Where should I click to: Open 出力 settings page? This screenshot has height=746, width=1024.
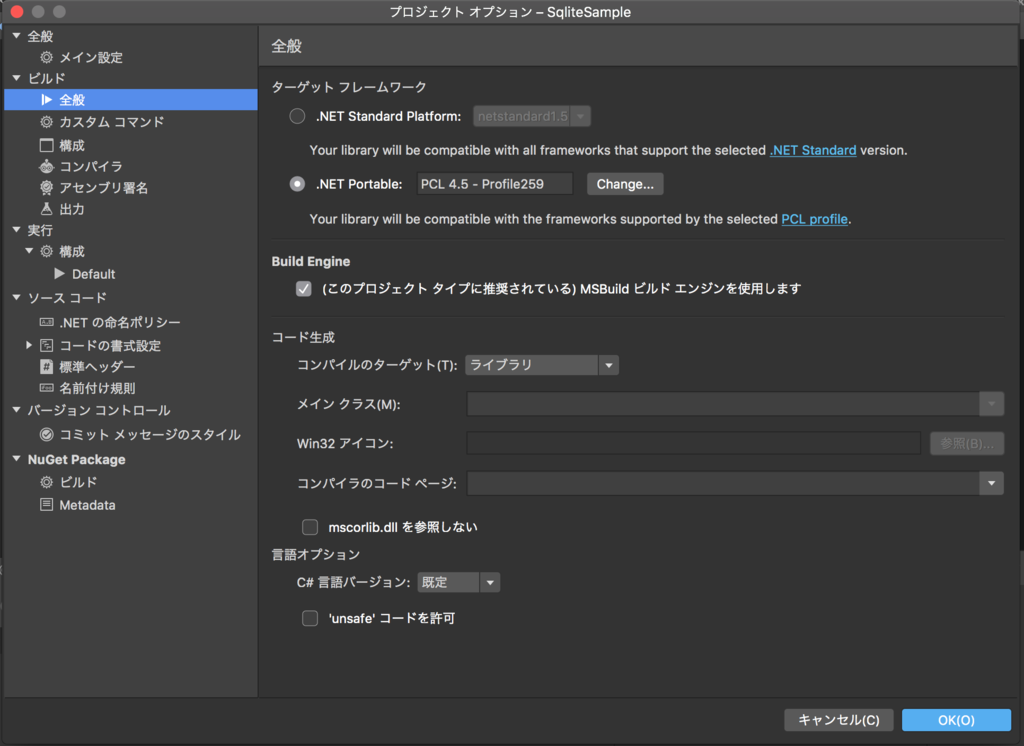(72, 209)
